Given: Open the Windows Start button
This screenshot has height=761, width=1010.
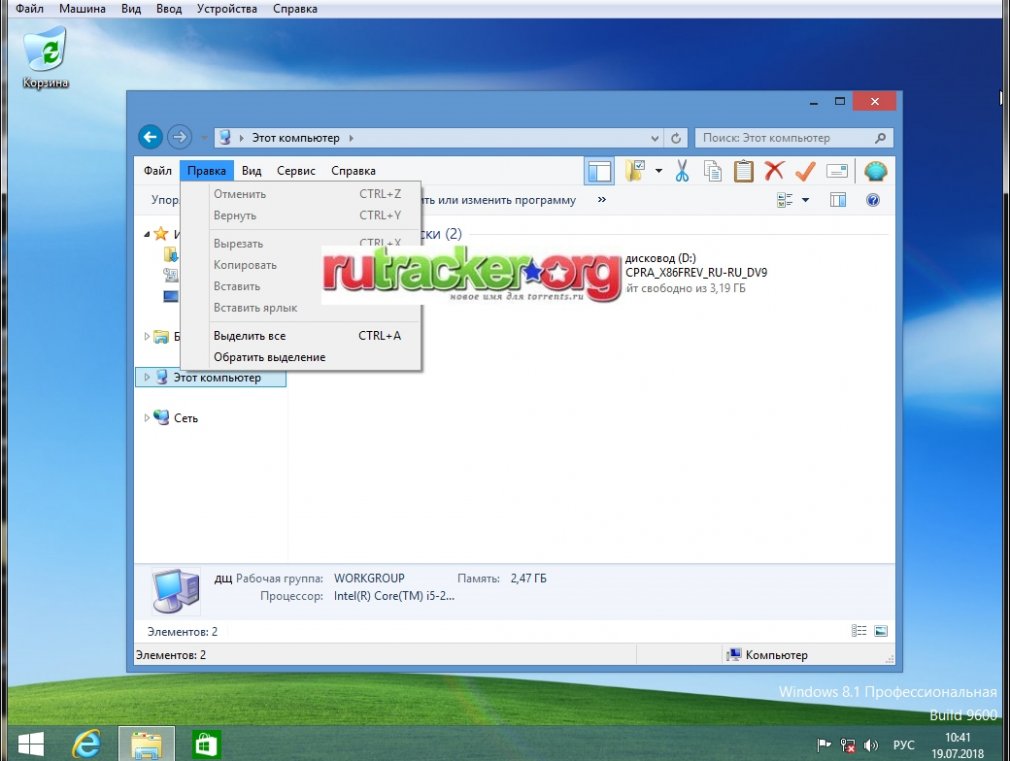Looking at the screenshot, I should [x=30, y=745].
